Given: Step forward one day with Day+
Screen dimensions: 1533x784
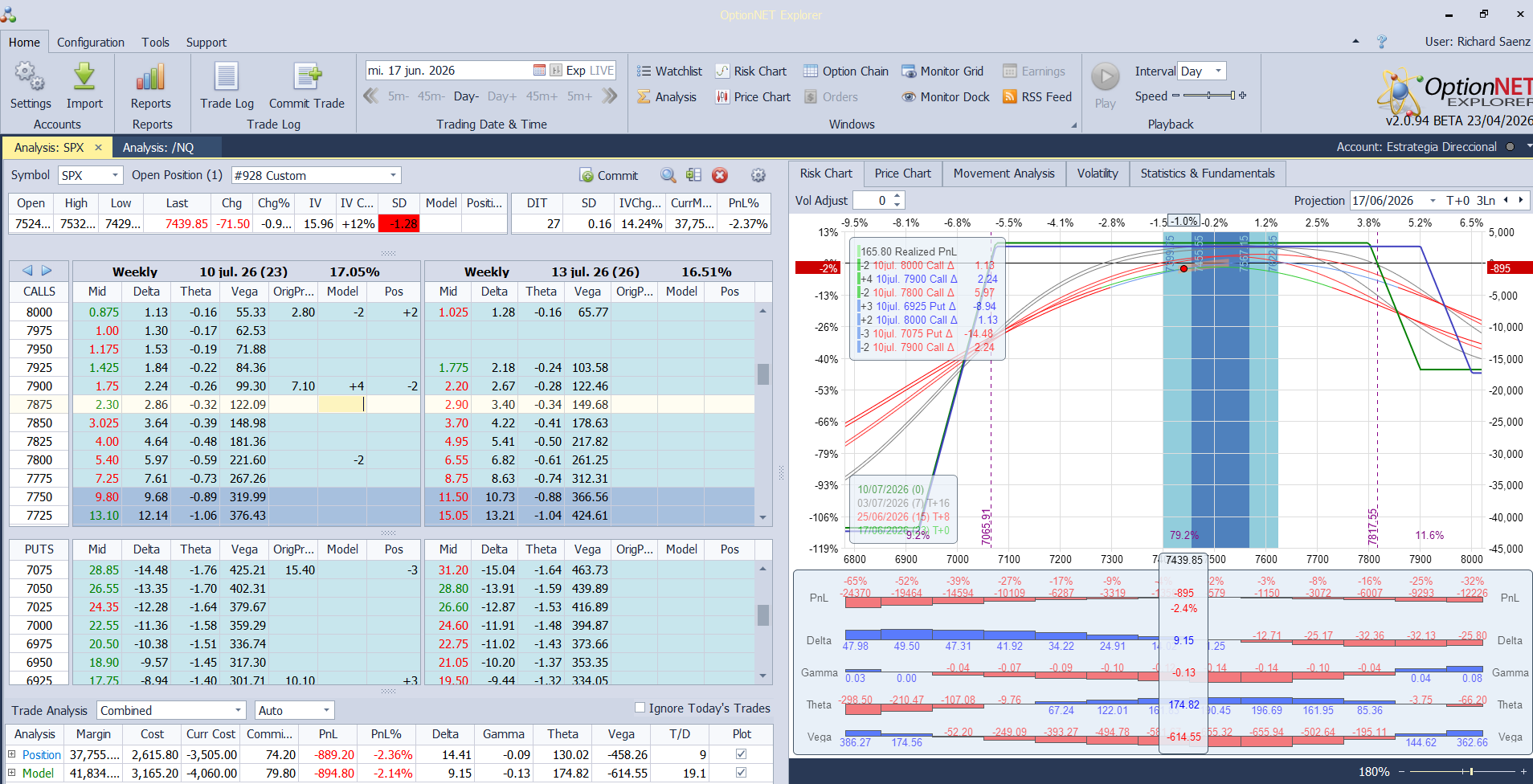Looking at the screenshot, I should click(x=502, y=96).
